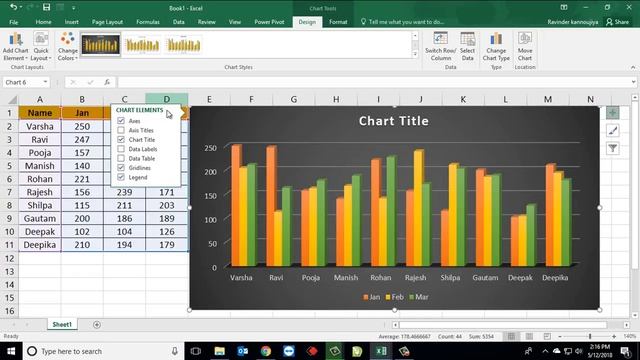The width and height of the screenshot is (640, 360).
Task: Switch to the Insert tab
Action: pos(71,22)
